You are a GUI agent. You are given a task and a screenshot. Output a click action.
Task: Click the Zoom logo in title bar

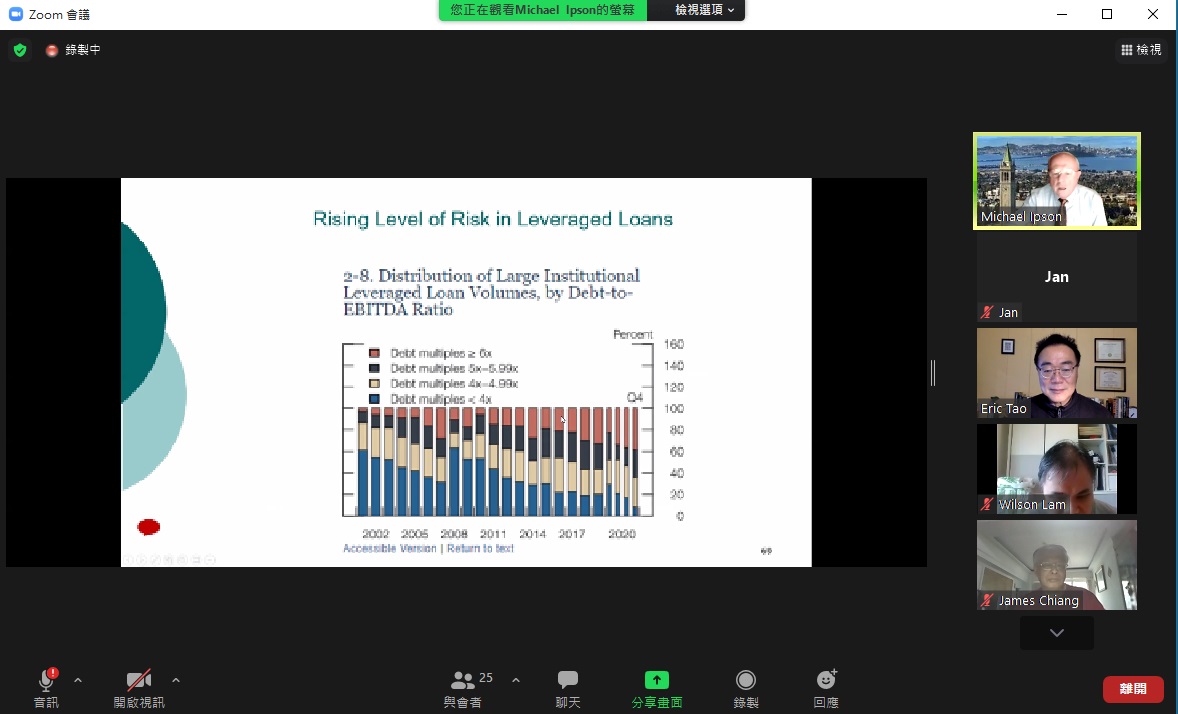coord(15,14)
